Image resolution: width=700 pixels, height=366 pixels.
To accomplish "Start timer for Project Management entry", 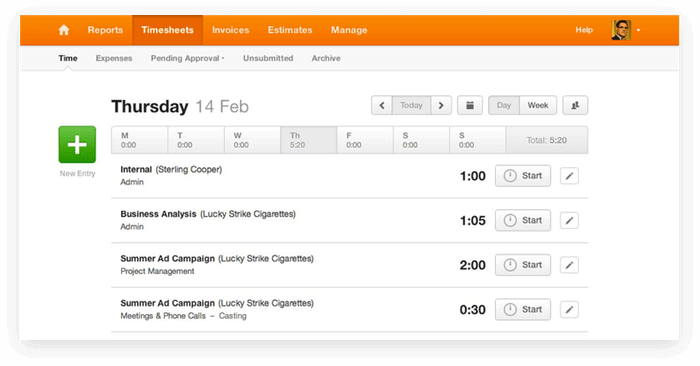I will click(x=523, y=265).
